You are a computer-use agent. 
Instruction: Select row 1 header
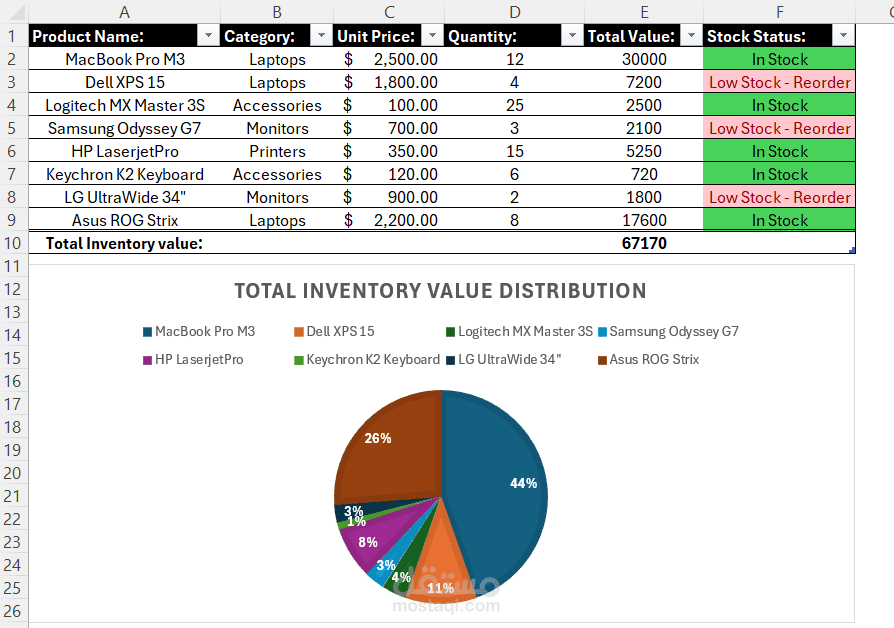[14, 36]
